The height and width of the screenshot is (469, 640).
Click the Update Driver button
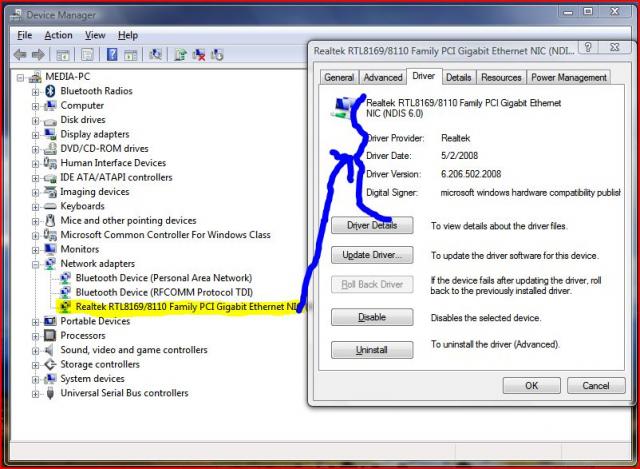[x=372, y=255]
